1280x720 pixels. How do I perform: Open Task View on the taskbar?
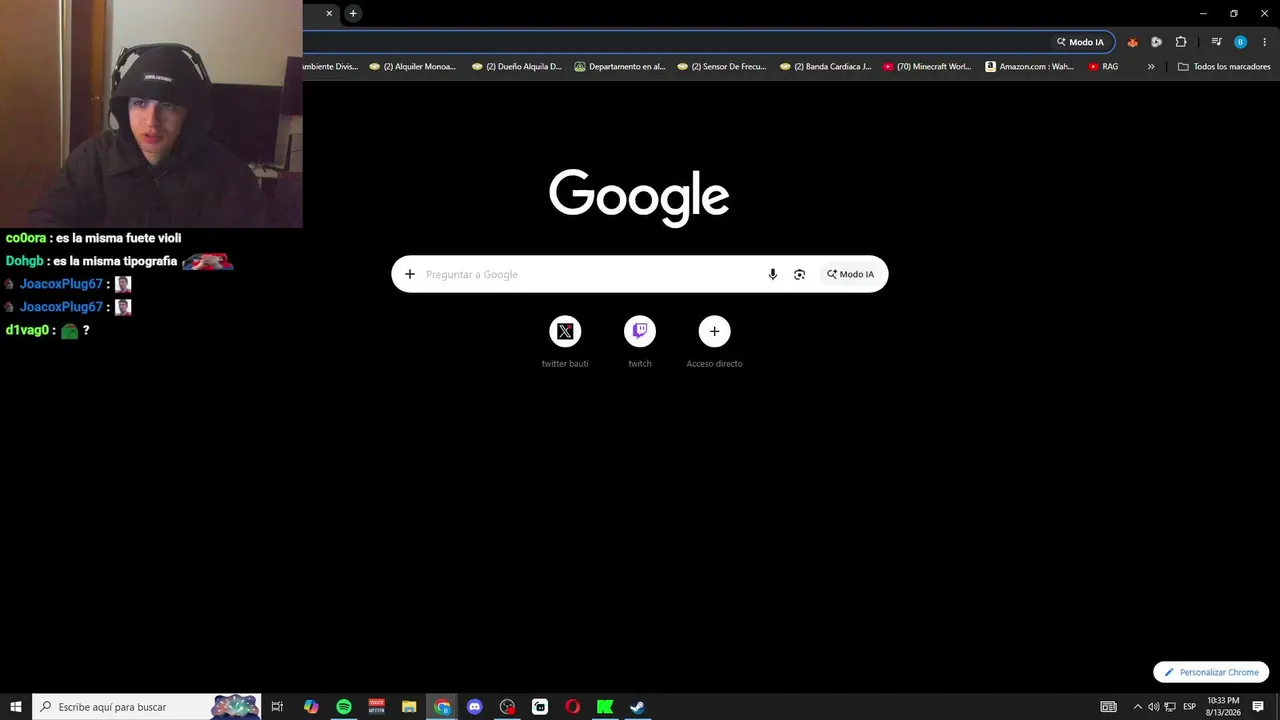(x=277, y=707)
